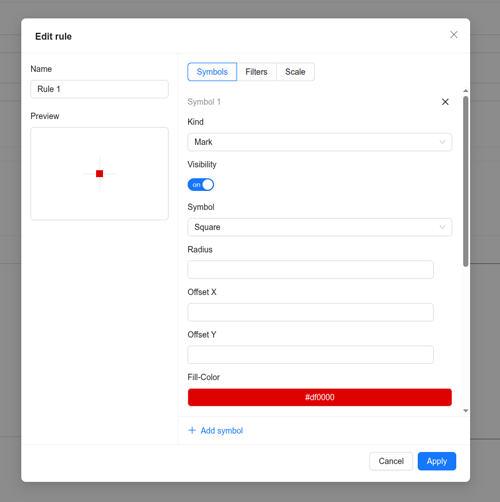Click the Apply button
The width and height of the screenshot is (500, 502).
tap(437, 461)
